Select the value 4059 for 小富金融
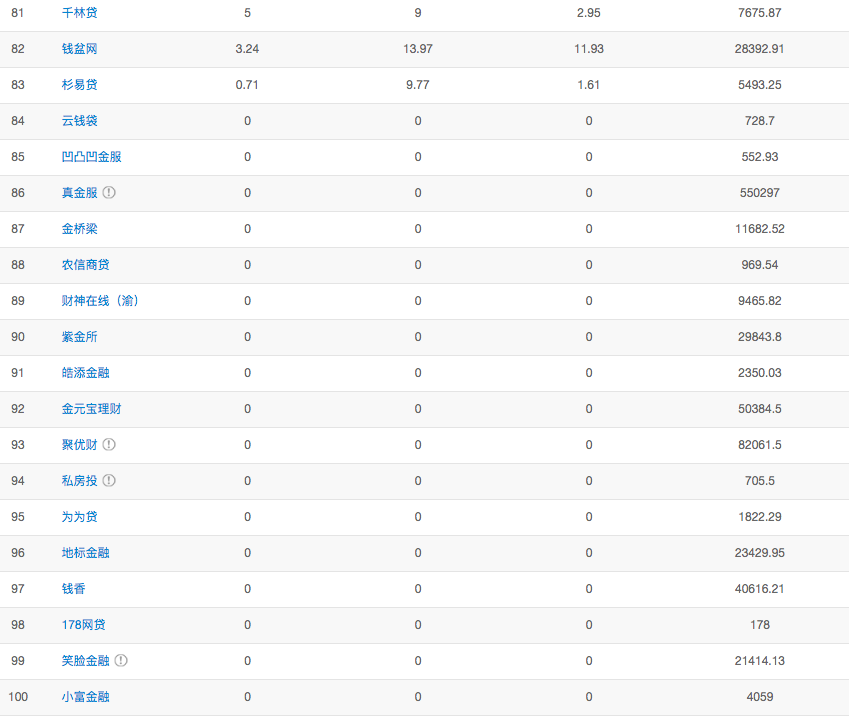The image size is (849, 720). (x=760, y=697)
